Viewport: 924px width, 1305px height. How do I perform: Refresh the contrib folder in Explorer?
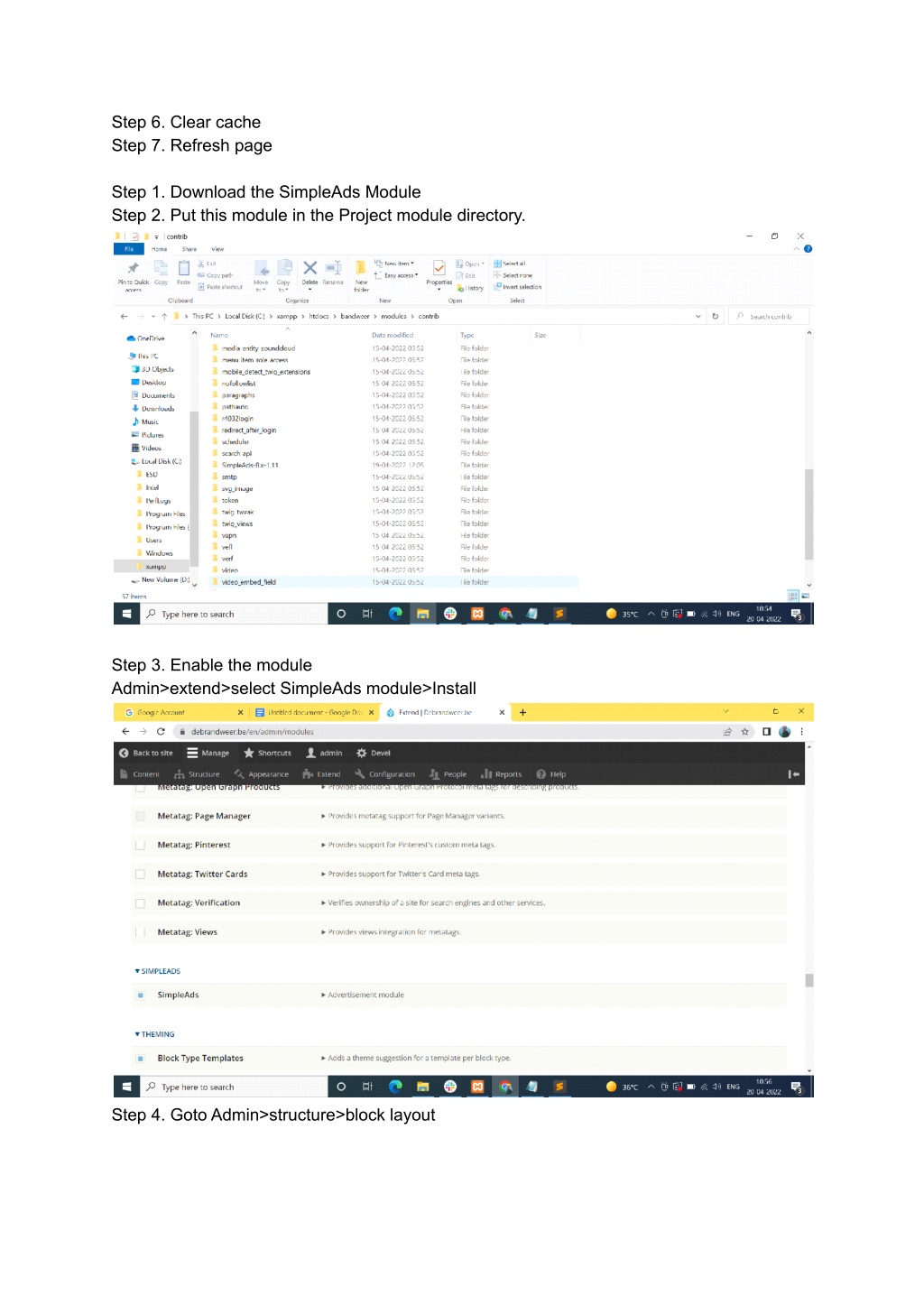click(716, 316)
